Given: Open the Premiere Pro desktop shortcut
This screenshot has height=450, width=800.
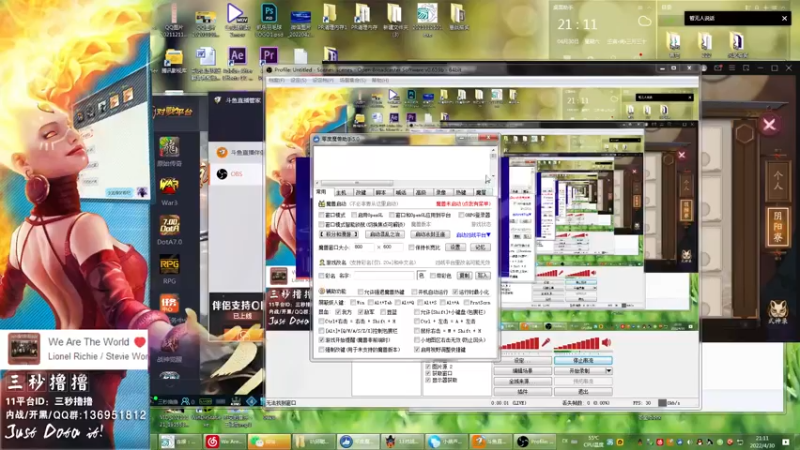Looking at the screenshot, I should 268,56.
